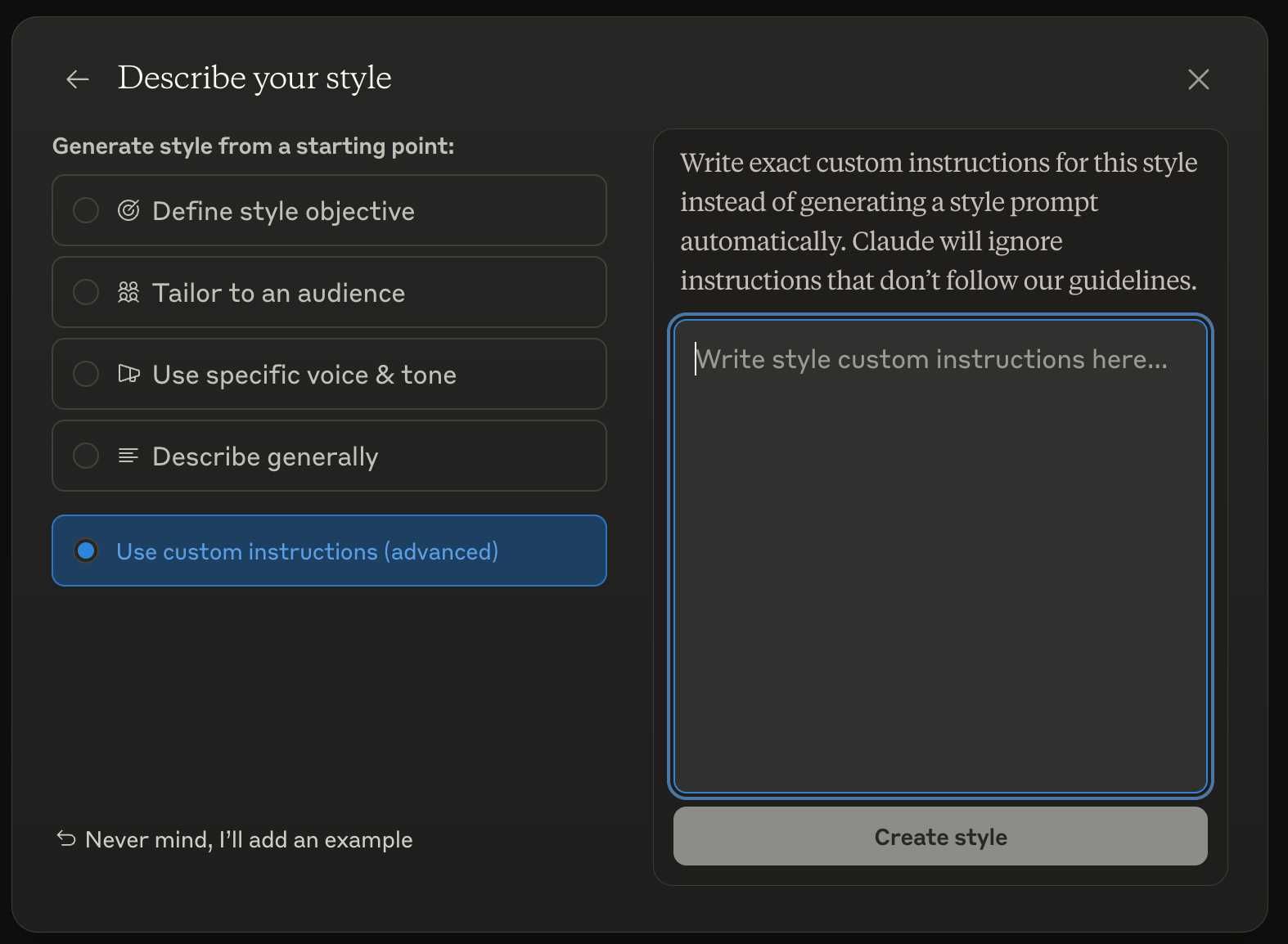Image resolution: width=1288 pixels, height=944 pixels.
Task: Click the people icon on Tailor to an audience
Action: (x=128, y=292)
